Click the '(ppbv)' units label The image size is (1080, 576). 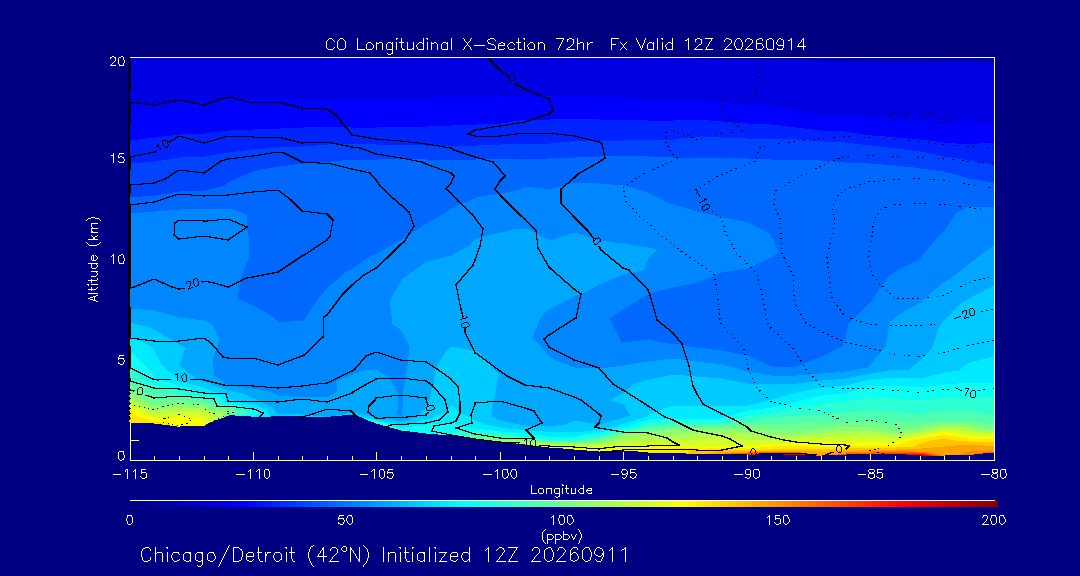pos(562,535)
